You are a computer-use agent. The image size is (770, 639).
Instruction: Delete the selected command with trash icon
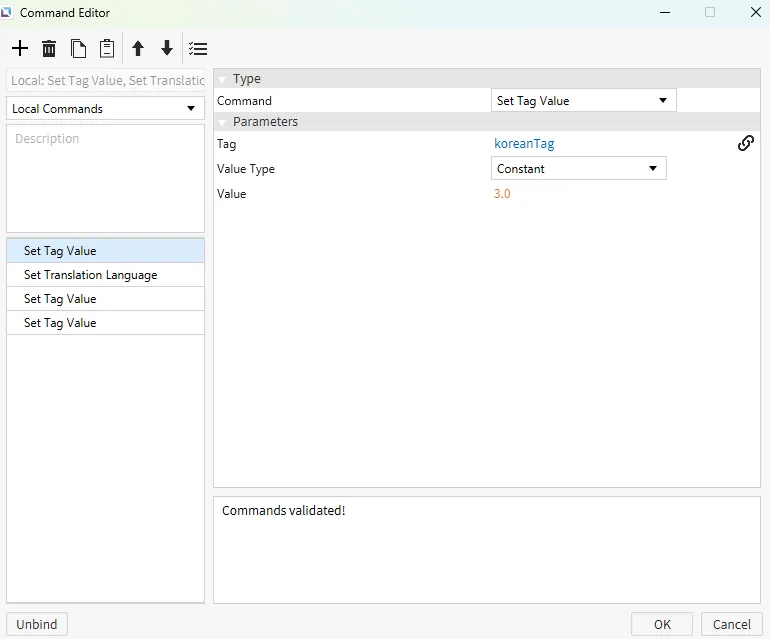click(49, 48)
